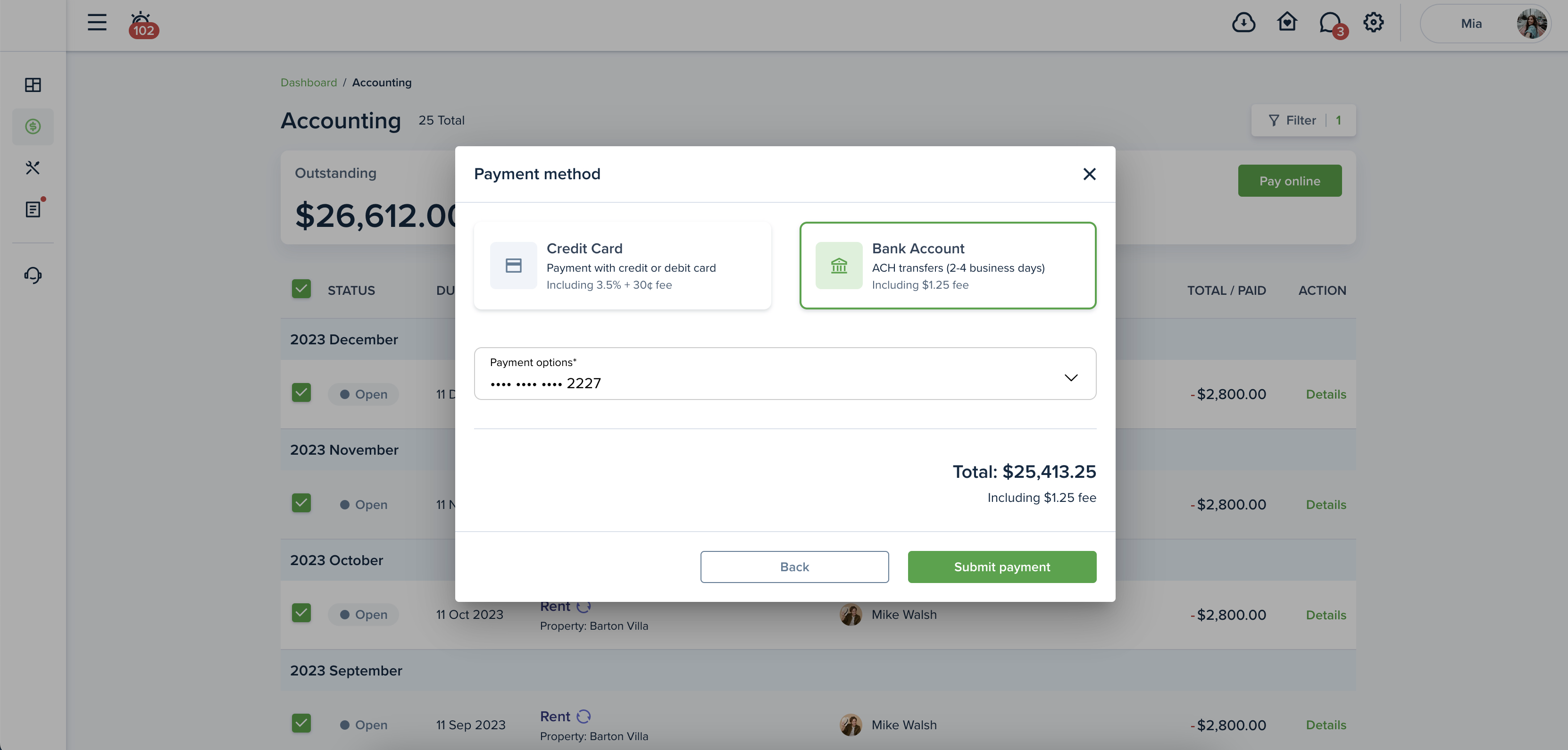This screenshot has width=1568, height=750.
Task: Open the support headset icon in sidebar
Action: coord(33,275)
